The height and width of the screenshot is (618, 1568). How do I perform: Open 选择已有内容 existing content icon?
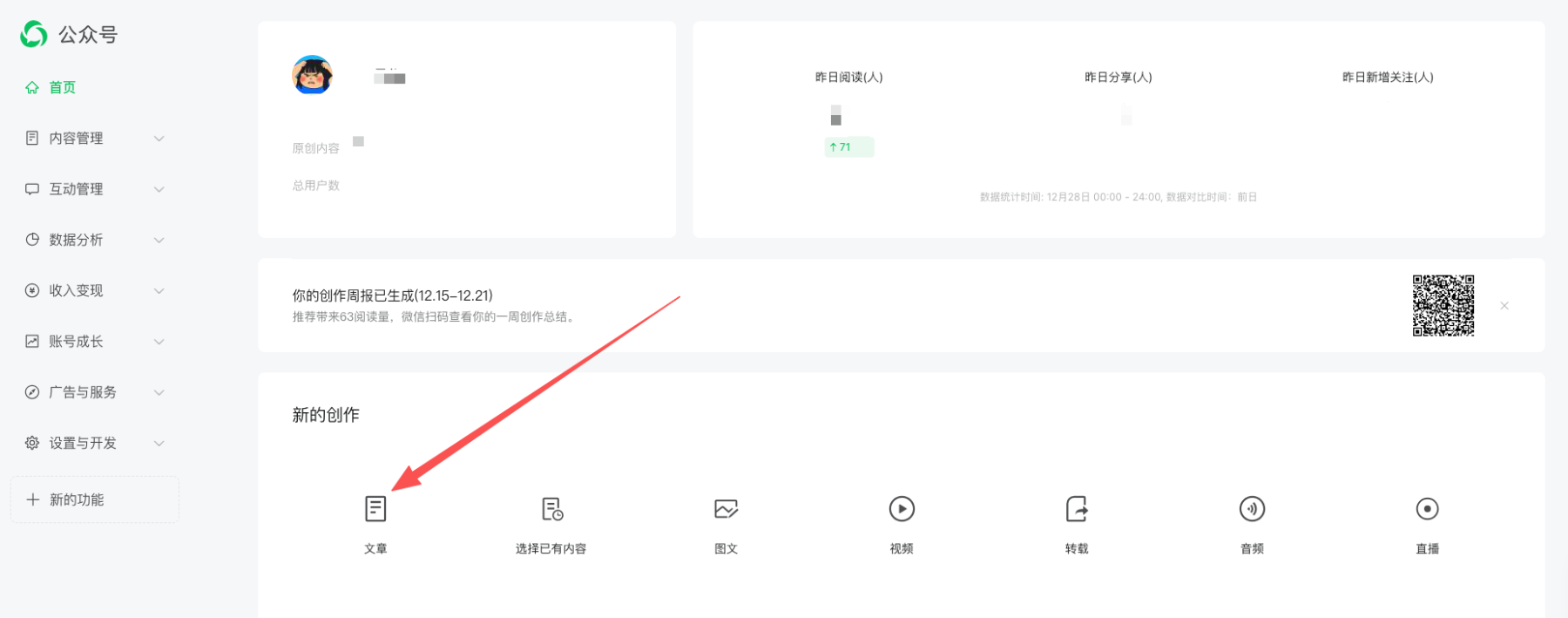[551, 509]
